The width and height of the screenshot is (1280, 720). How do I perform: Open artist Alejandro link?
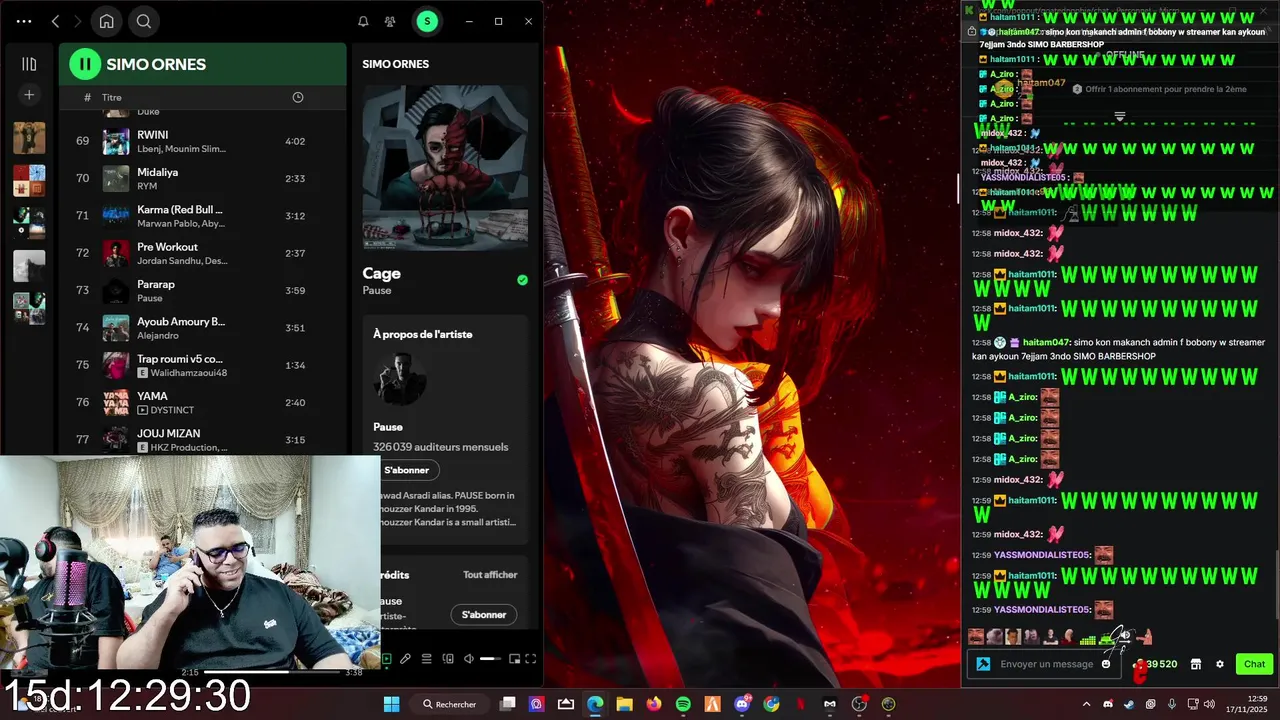158,336
